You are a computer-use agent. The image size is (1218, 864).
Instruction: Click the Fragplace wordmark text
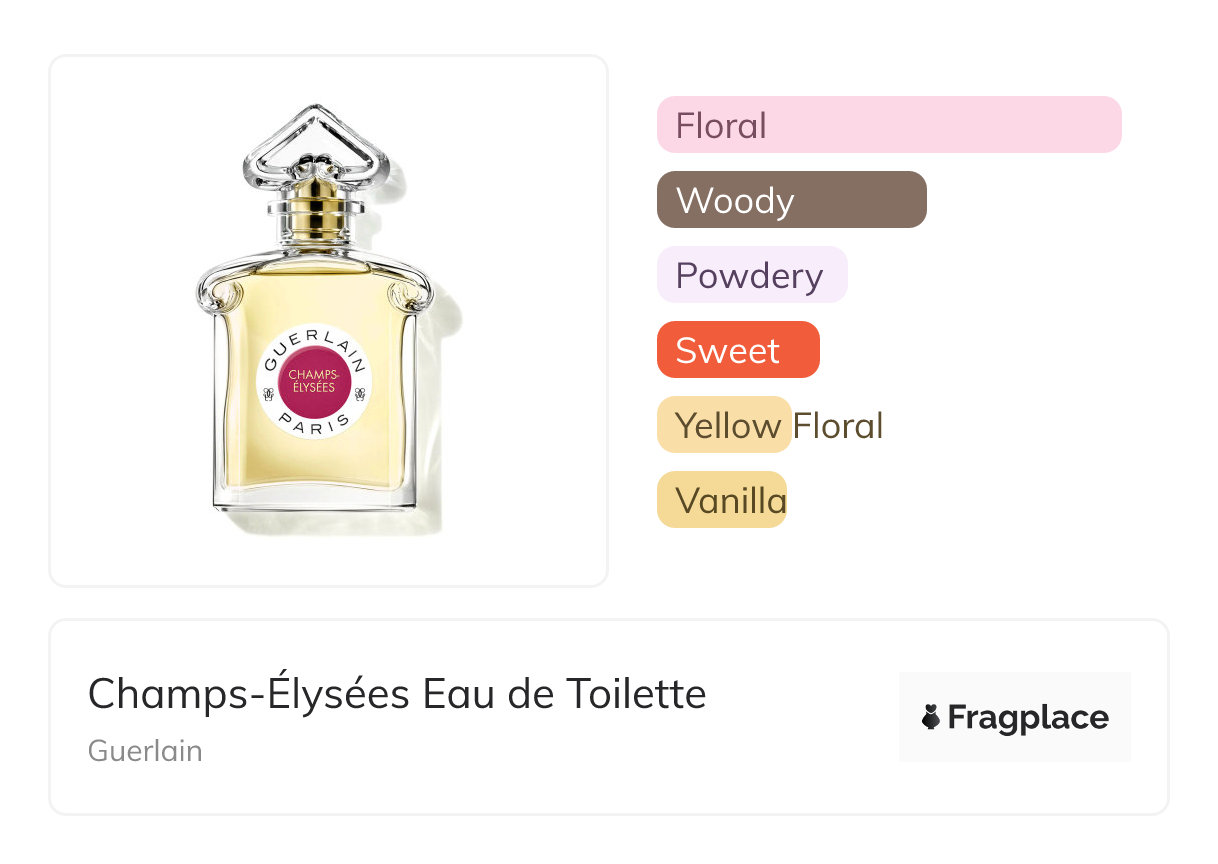(1028, 718)
